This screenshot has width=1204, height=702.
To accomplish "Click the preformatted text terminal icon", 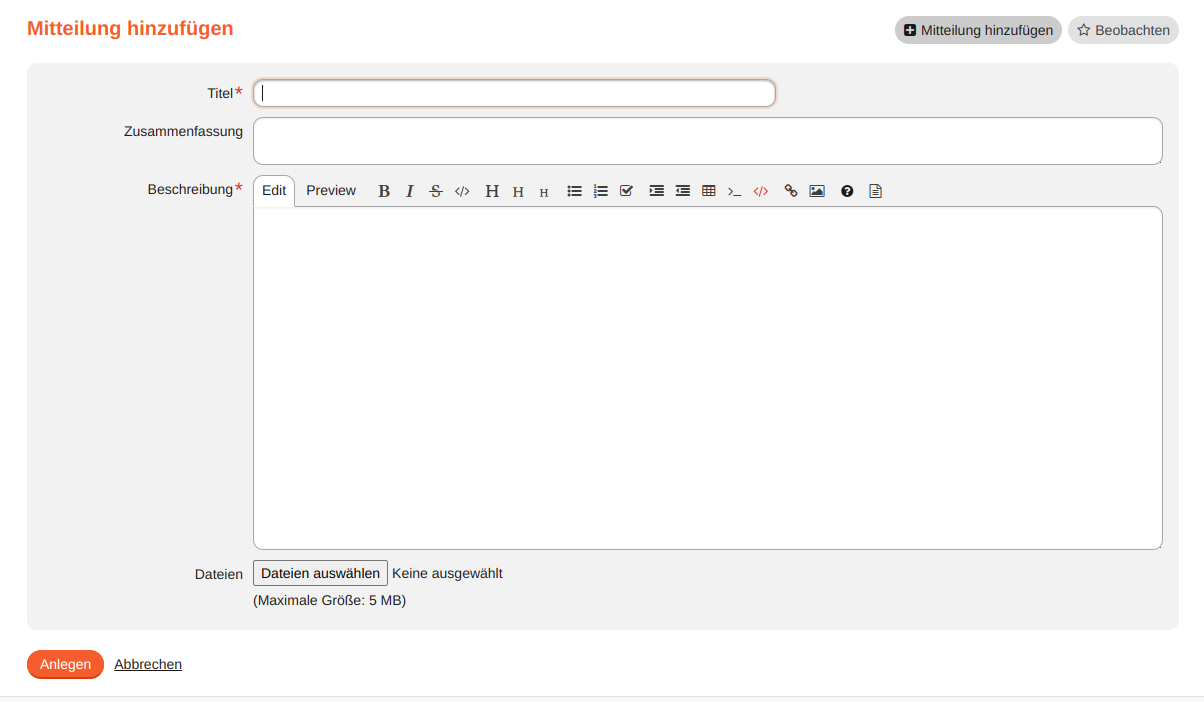I will [x=735, y=191].
